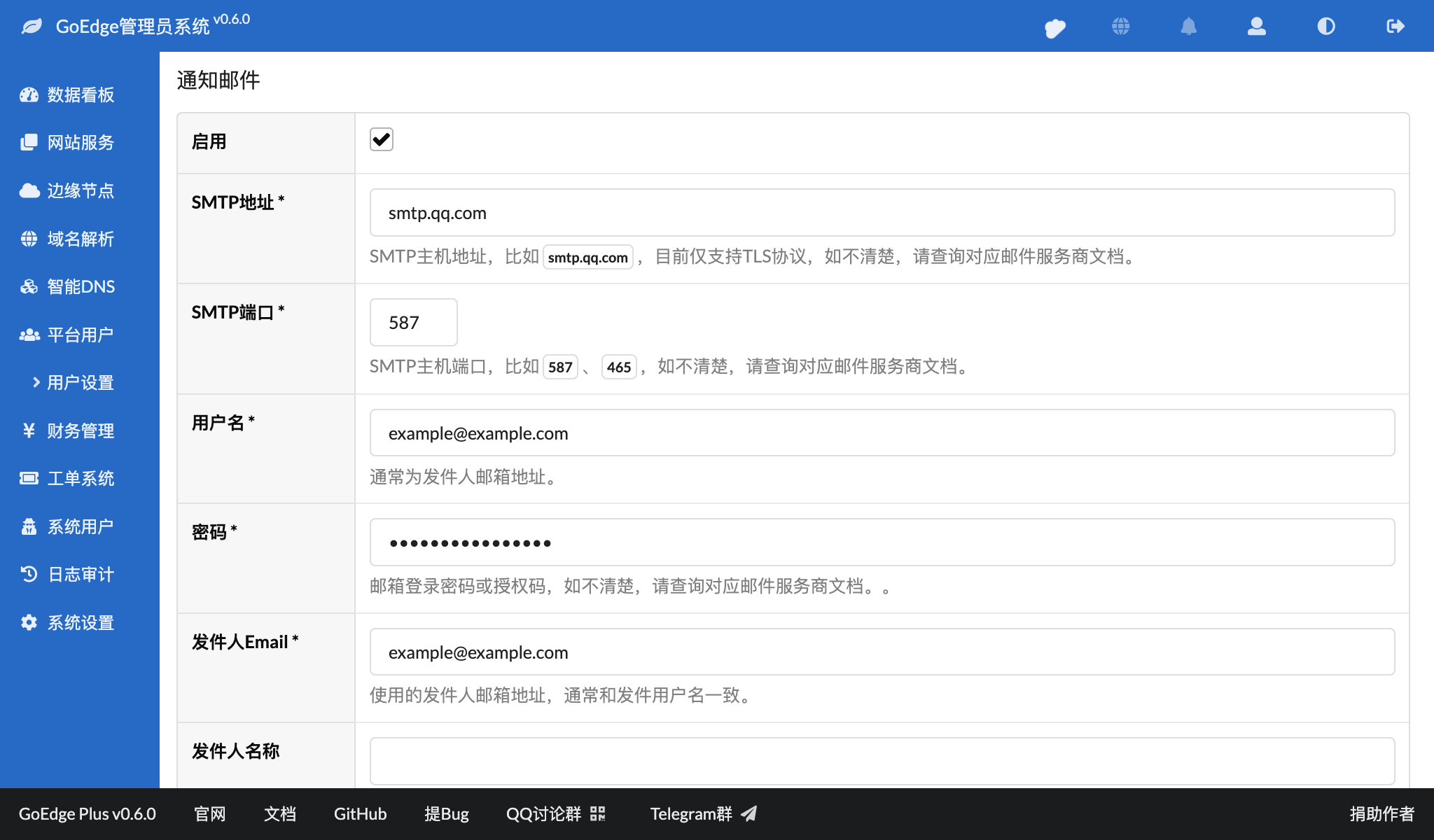Click the copy icon beside 网站服务
The width and height of the screenshot is (1434, 840).
[x=29, y=142]
